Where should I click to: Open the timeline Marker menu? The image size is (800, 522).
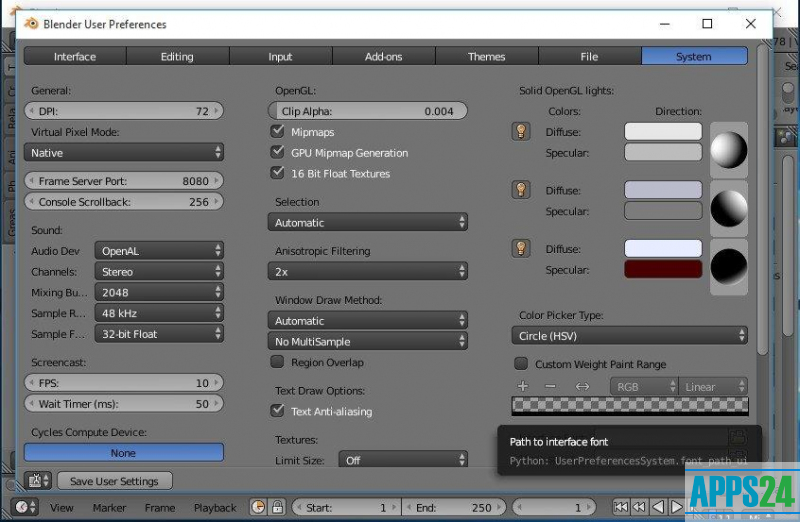click(109, 507)
